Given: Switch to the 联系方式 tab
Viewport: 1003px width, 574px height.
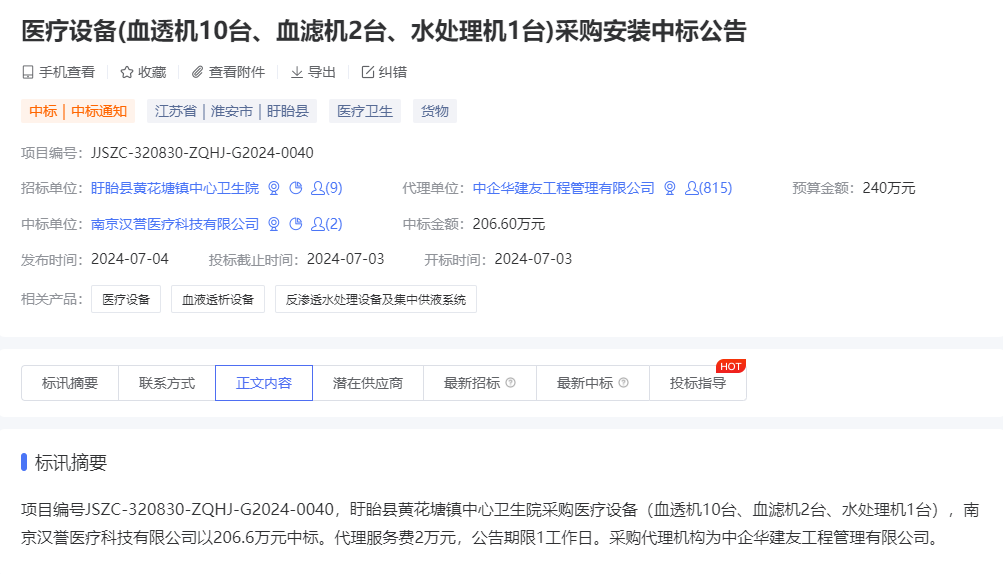Looking at the screenshot, I should (x=167, y=383).
